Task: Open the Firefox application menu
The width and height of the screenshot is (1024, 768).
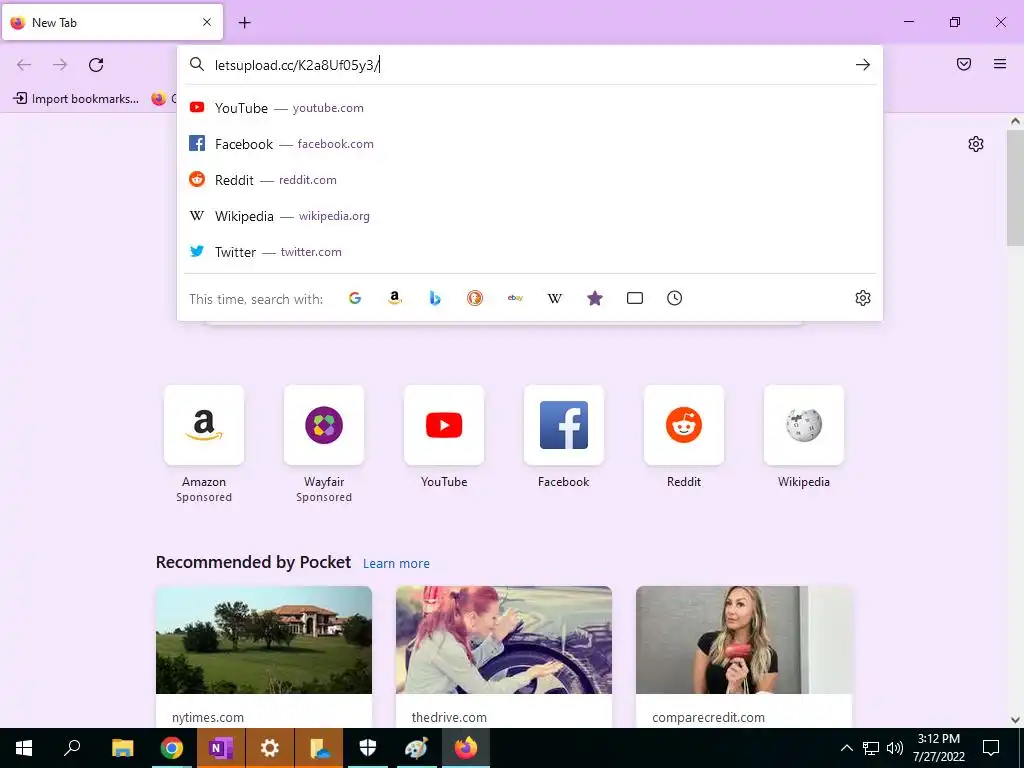Action: (1000, 64)
